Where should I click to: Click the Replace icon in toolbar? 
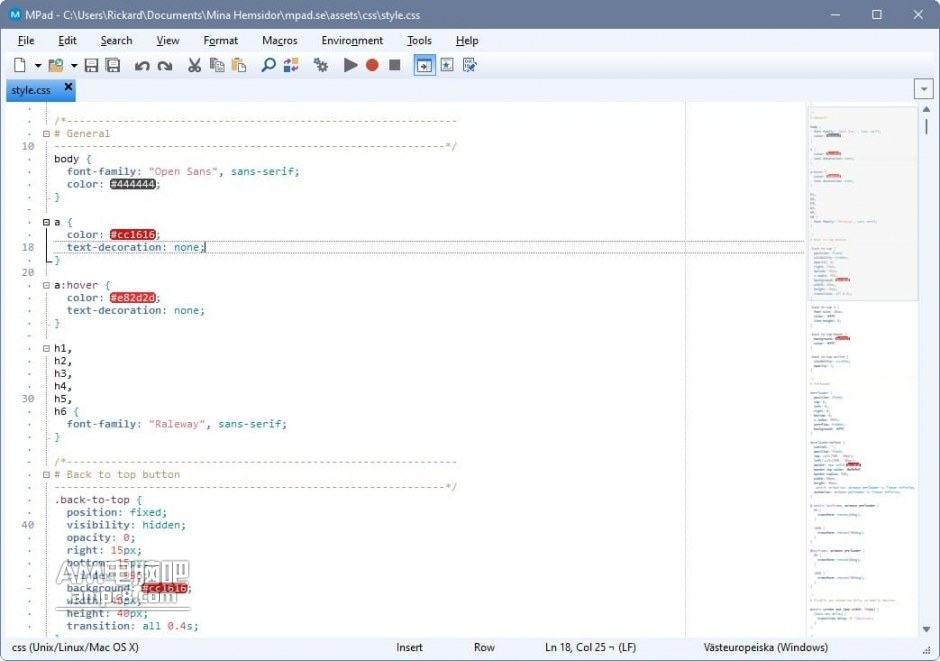(291, 65)
